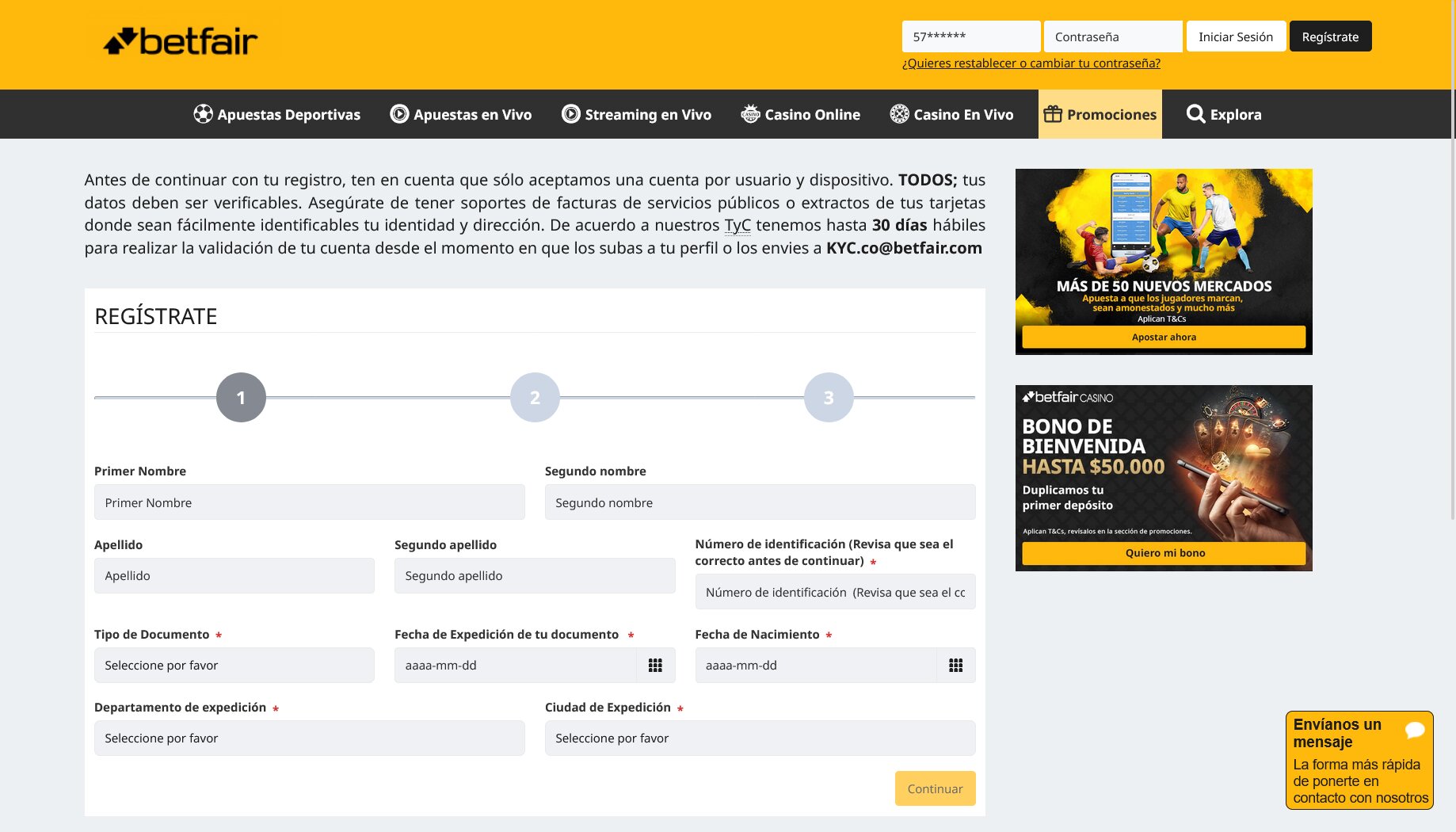
Task: Focus the Segundo nombre field
Action: coord(760,502)
